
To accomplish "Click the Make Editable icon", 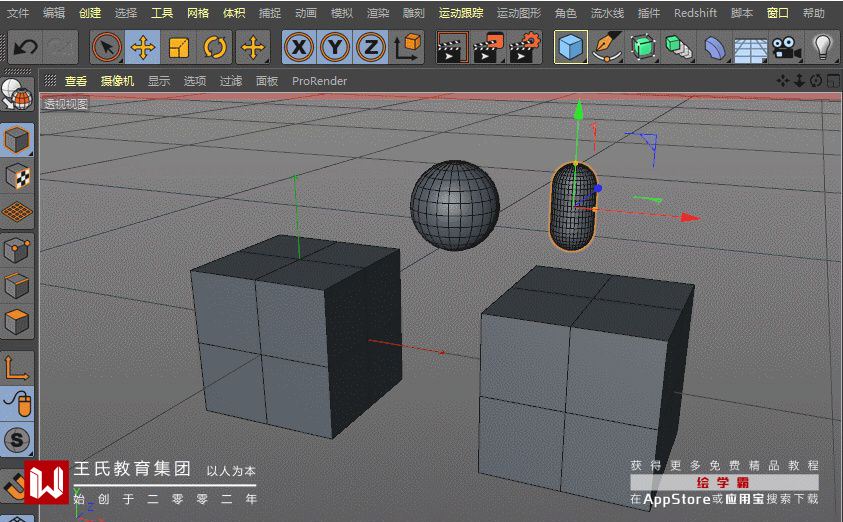I will click(x=17, y=95).
